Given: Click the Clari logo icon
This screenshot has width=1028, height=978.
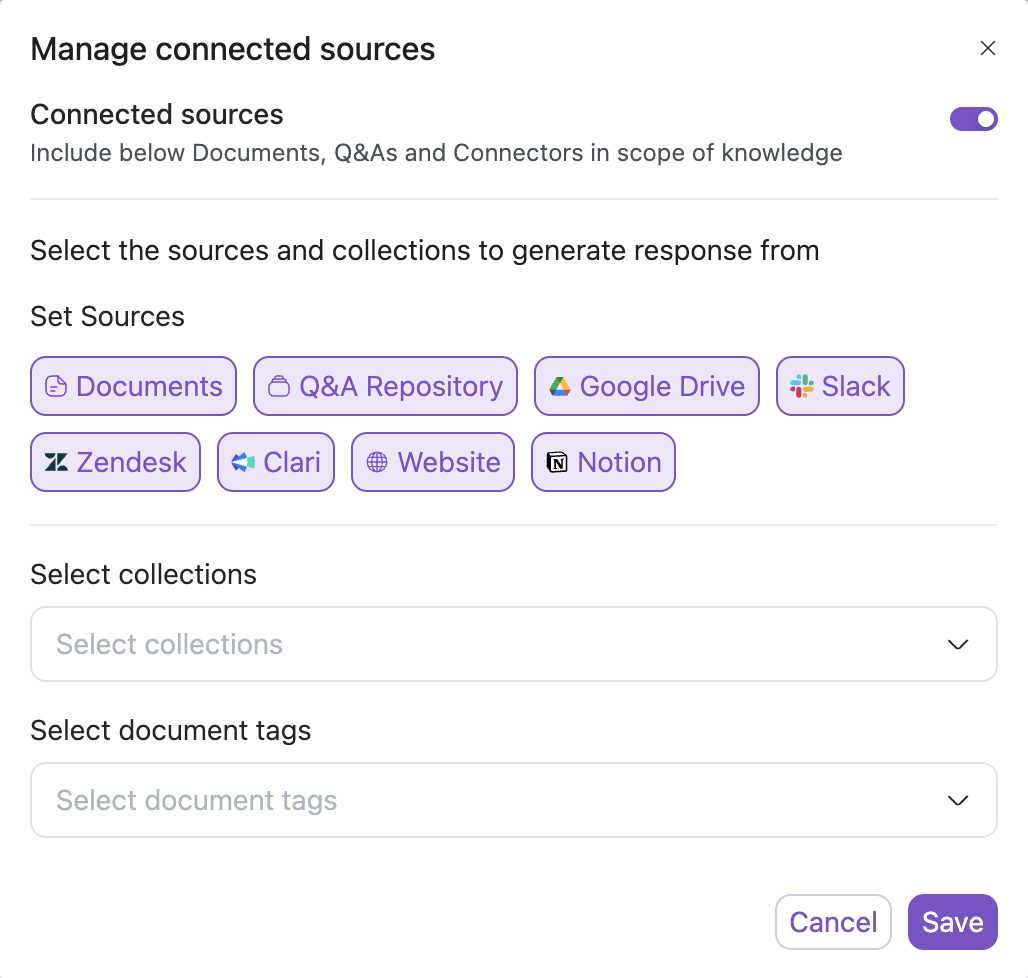Looking at the screenshot, I should tap(243, 463).
